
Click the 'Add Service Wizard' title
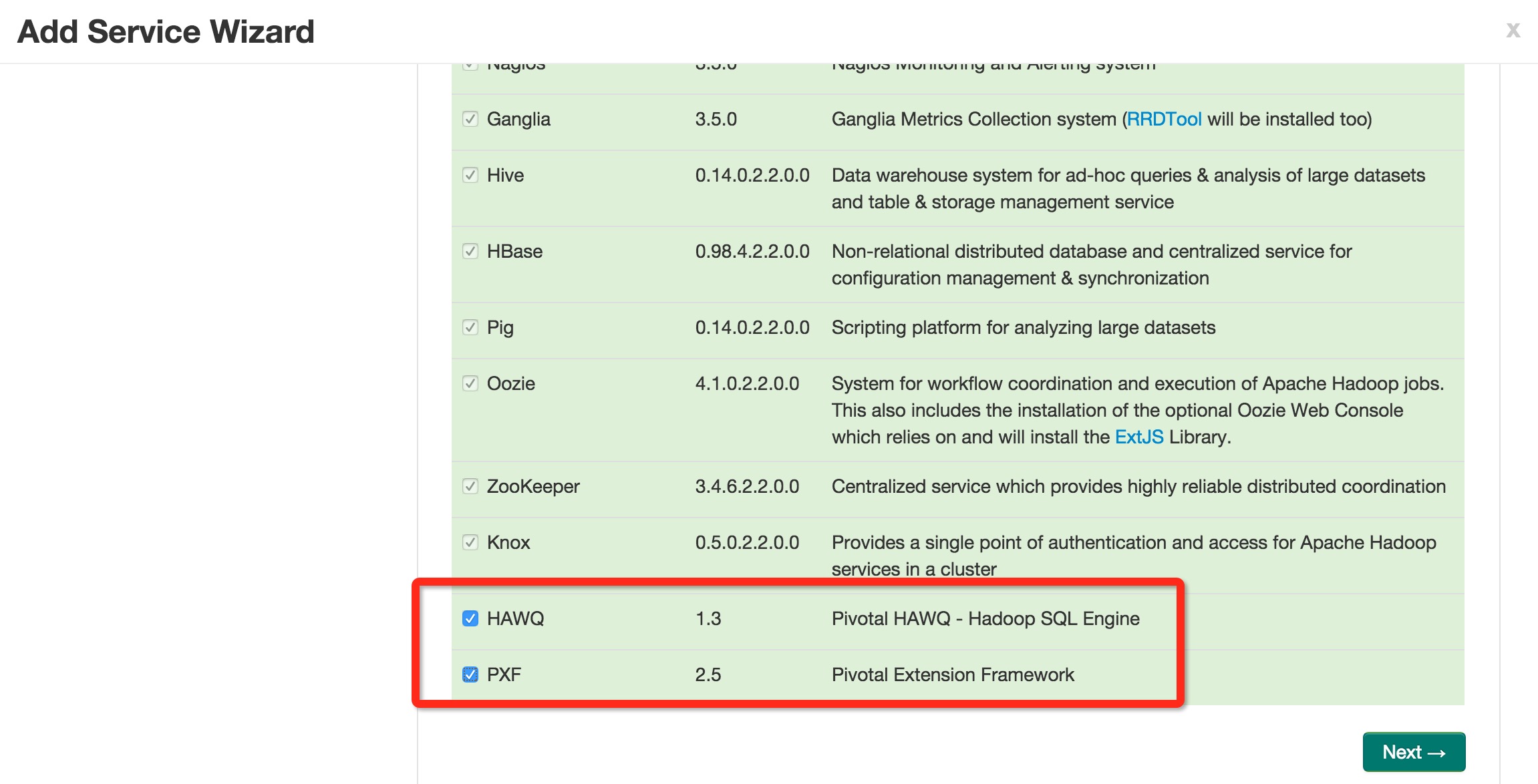166,31
